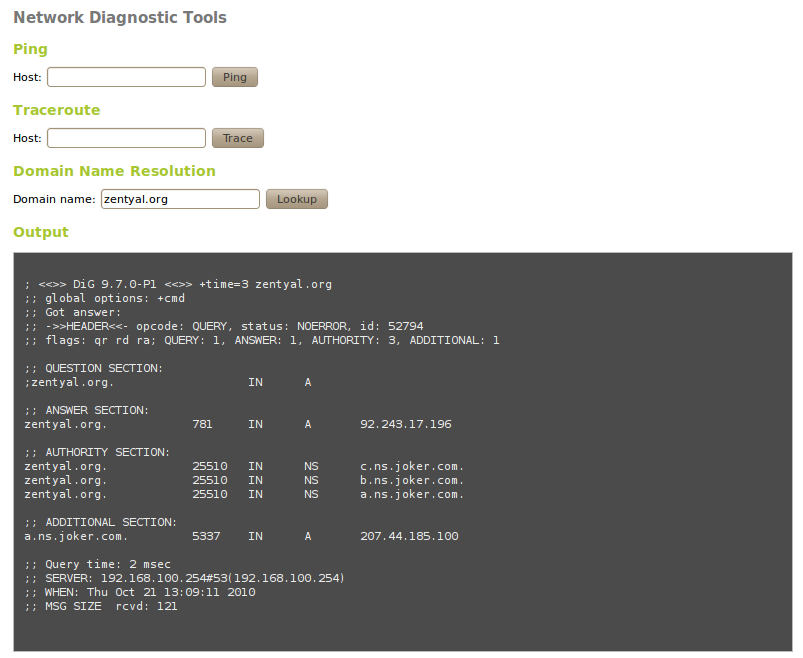Viewport: 803px width, 658px height.
Task: Click the IP address 207.44.185.100
Action: [410, 536]
